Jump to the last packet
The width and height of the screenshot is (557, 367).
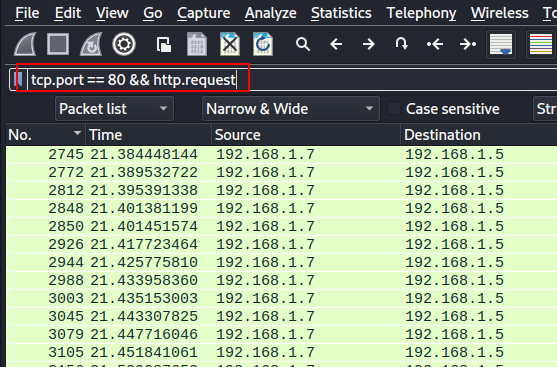click(468, 44)
